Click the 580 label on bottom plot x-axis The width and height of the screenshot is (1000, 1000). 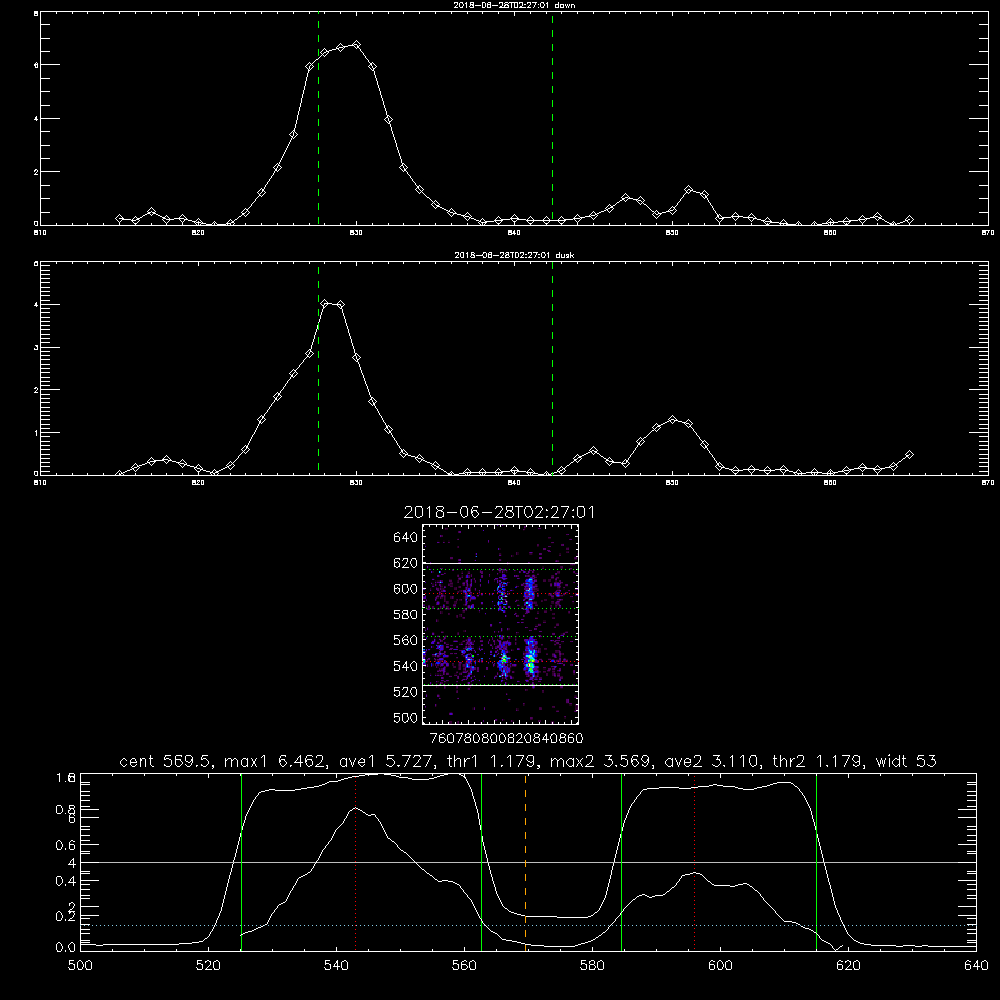[x=592, y=966]
